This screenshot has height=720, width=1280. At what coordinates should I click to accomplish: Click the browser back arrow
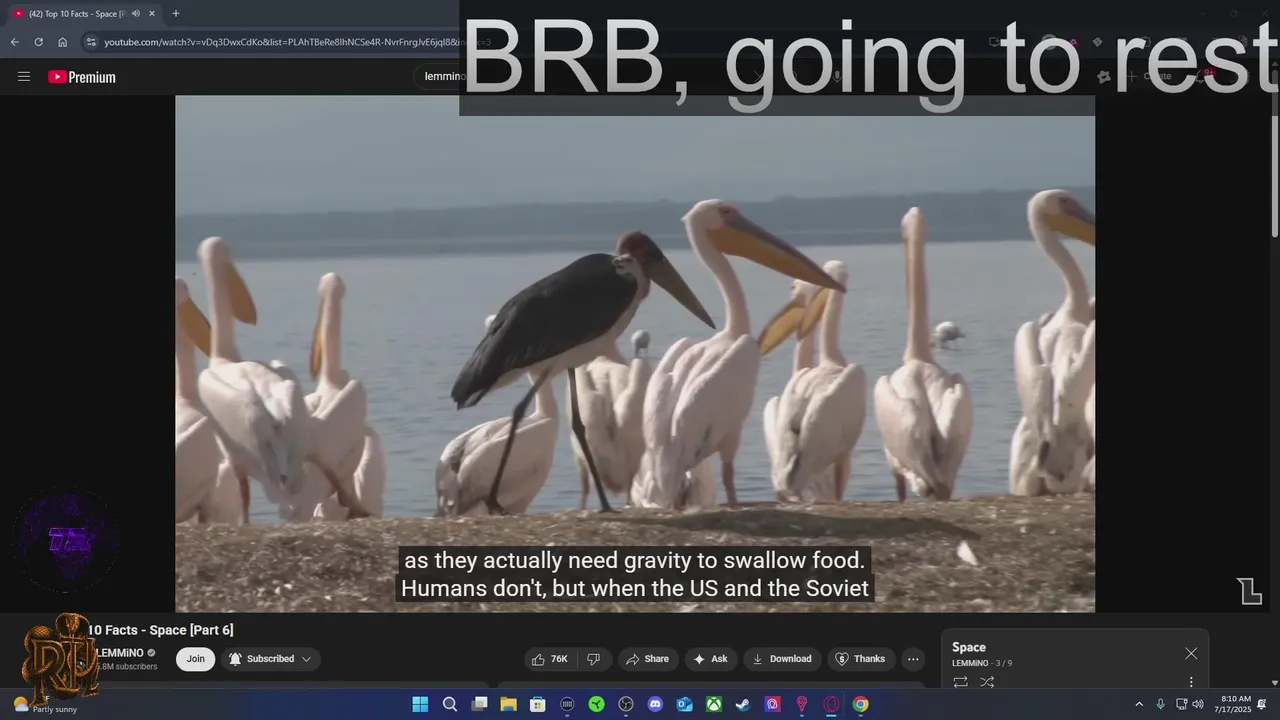(14, 42)
